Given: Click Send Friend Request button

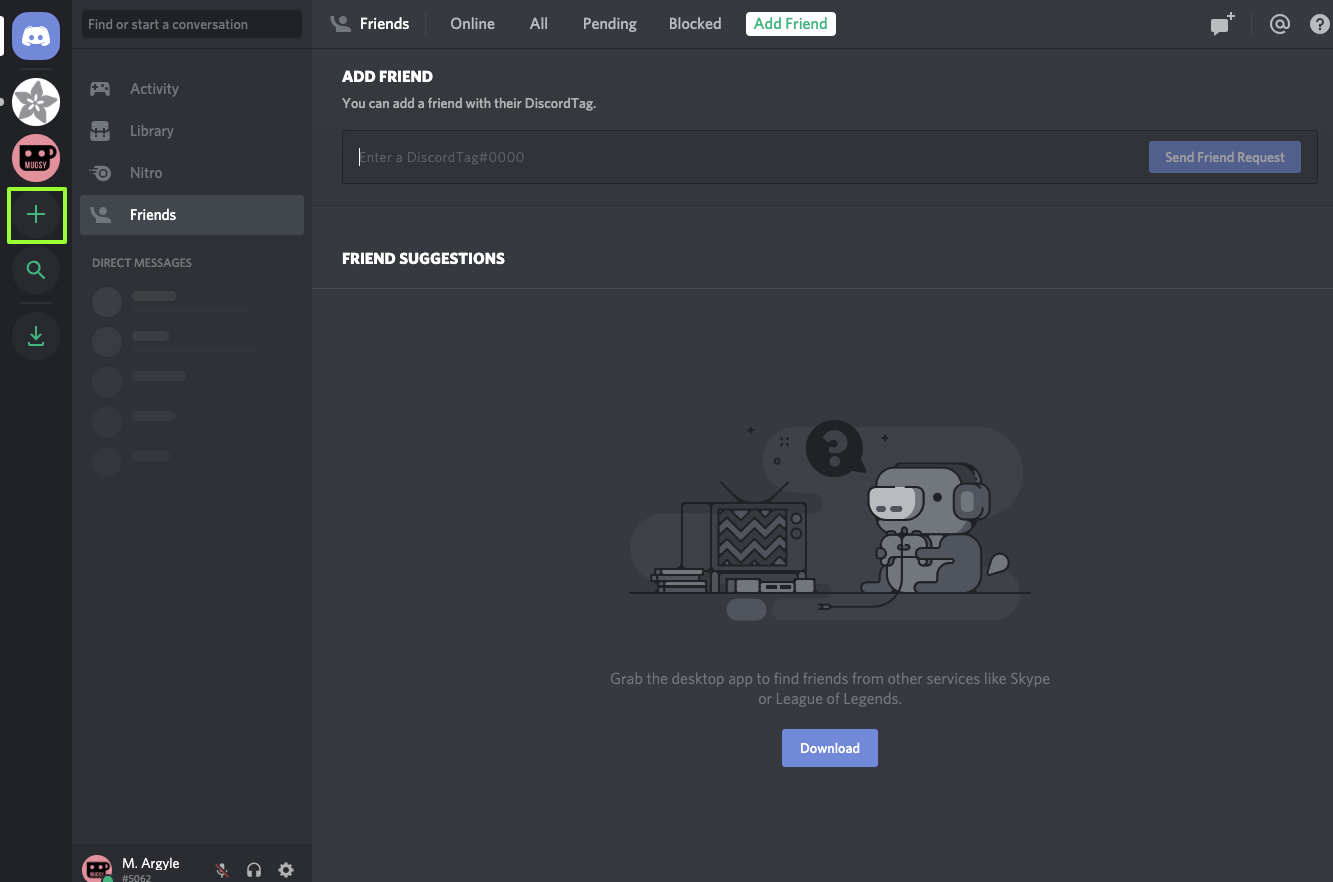Looking at the screenshot, I should (x=1225, y=157).
